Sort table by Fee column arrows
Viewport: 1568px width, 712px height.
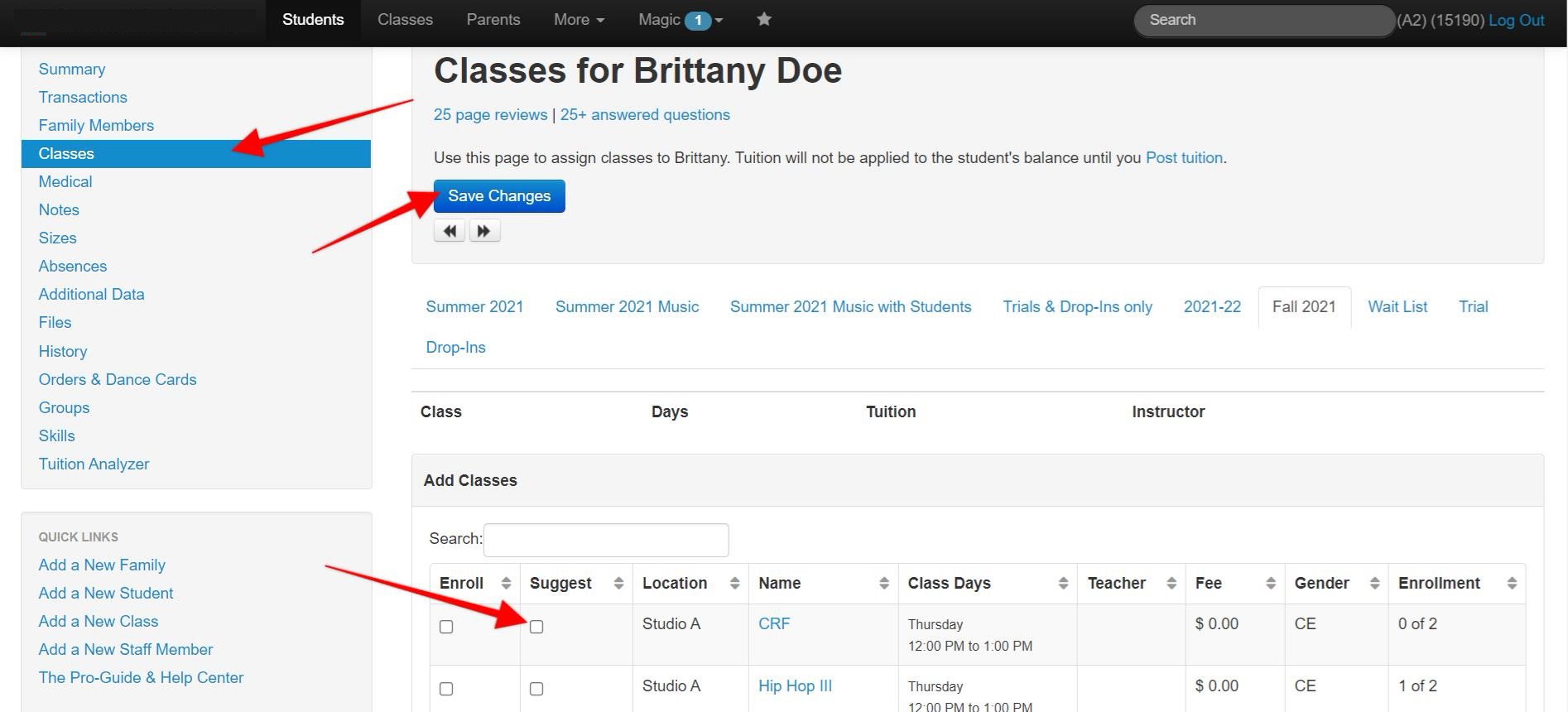point(1271,584)
